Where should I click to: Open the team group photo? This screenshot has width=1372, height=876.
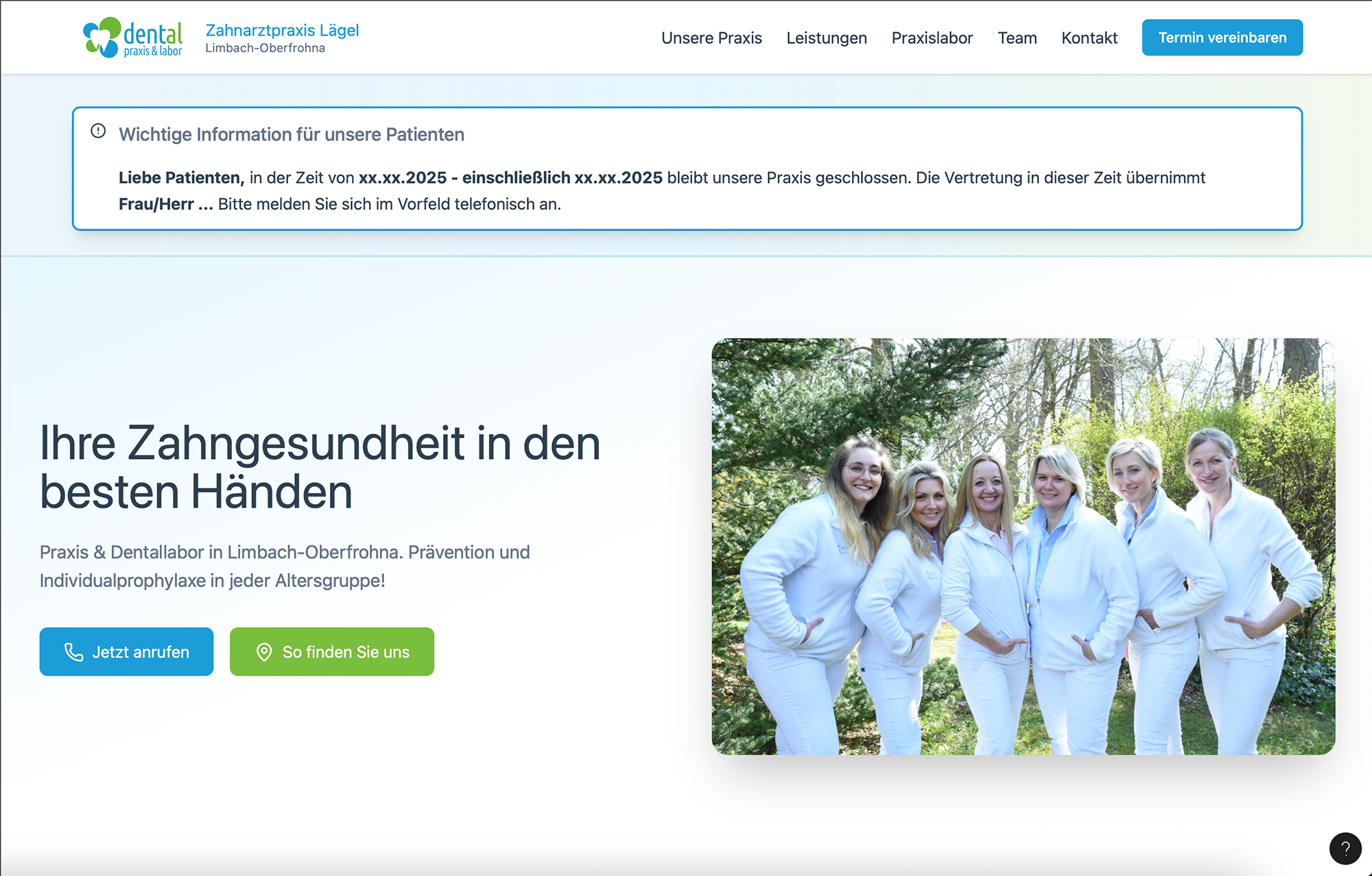click(x=1023, y=546)
